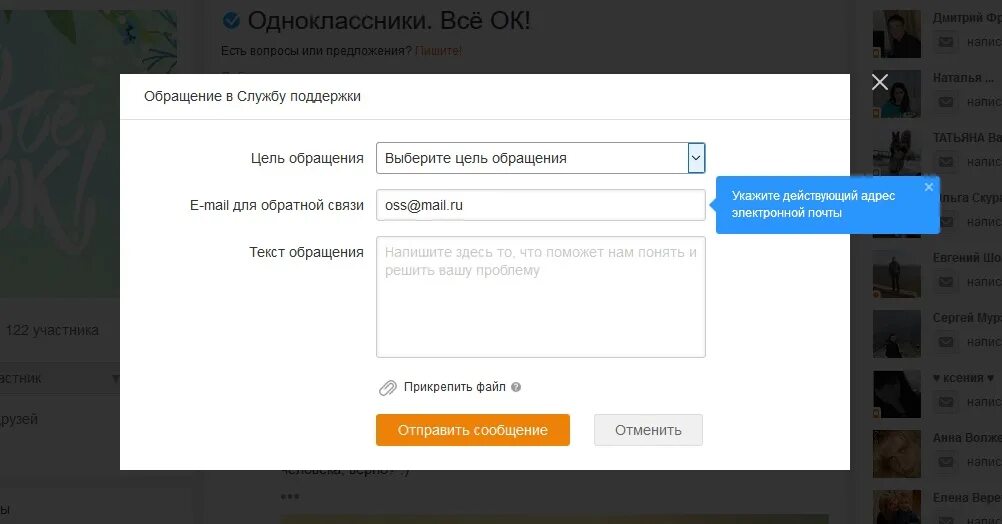Image resolution: width=1002 pixels, height=524 pixels.
Task: Dismiss the blue e-mail tooltip
Action: [x=929, y=187]
